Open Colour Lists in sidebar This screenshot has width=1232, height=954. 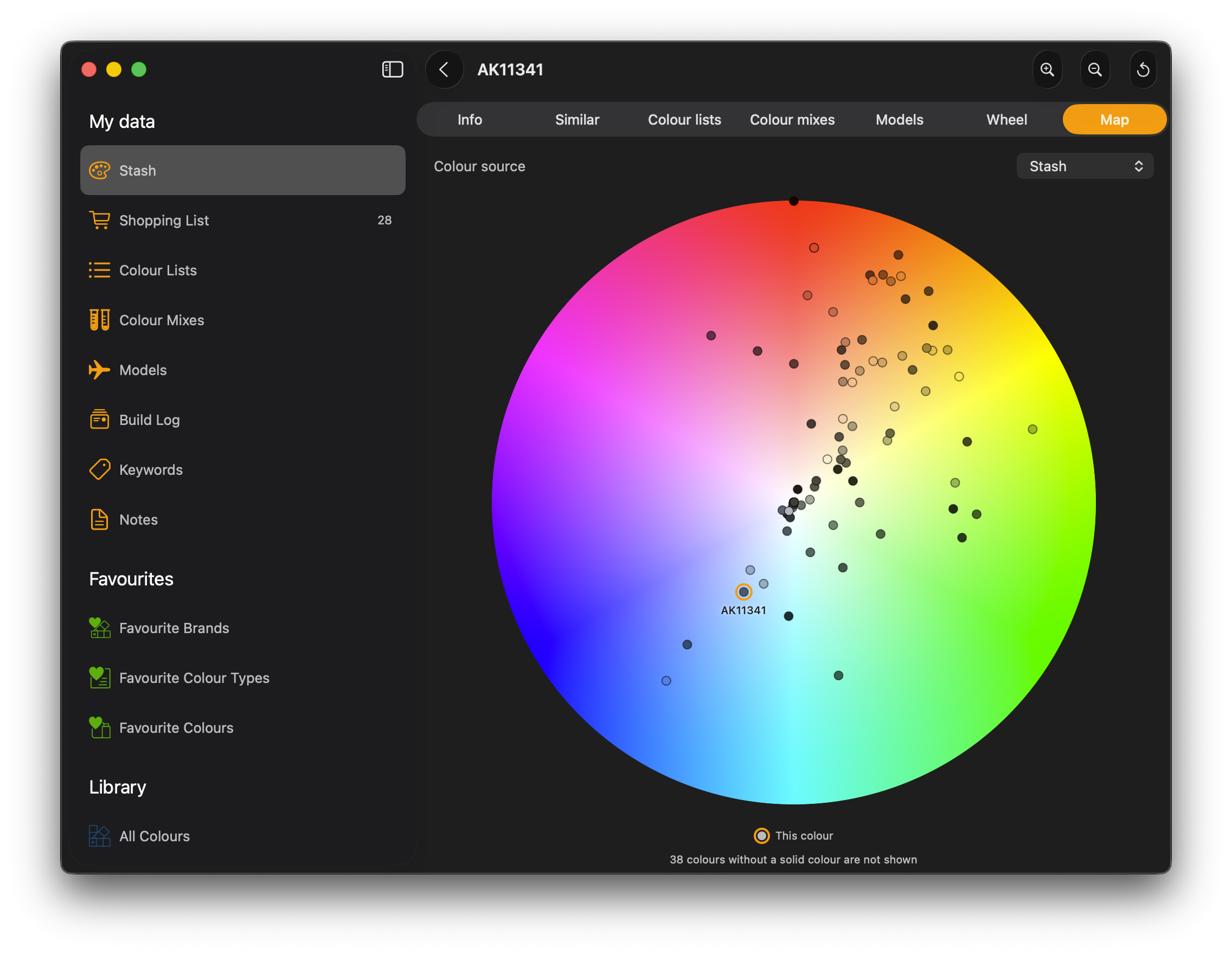[242, 270]
